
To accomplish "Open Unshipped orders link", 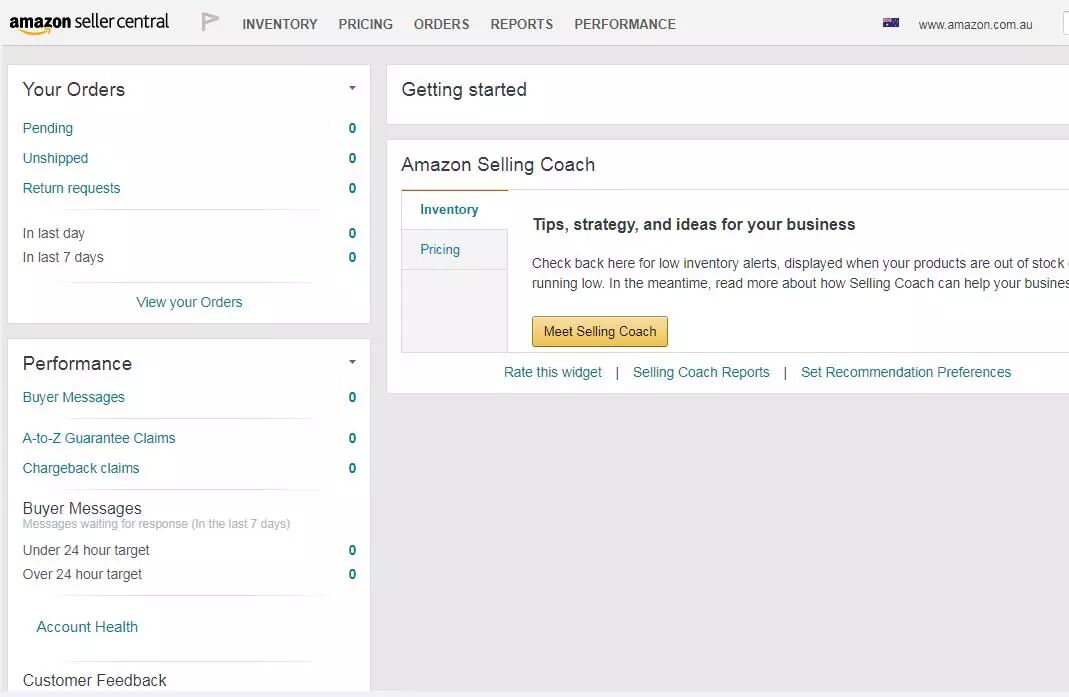I will (x=55, y=158).
